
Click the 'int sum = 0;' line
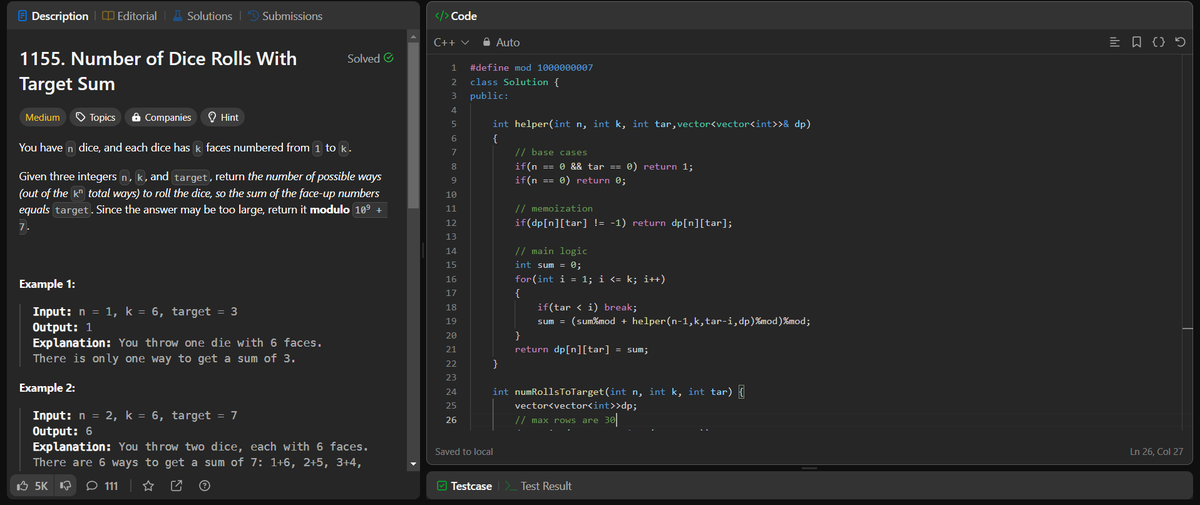coord(548,265)
